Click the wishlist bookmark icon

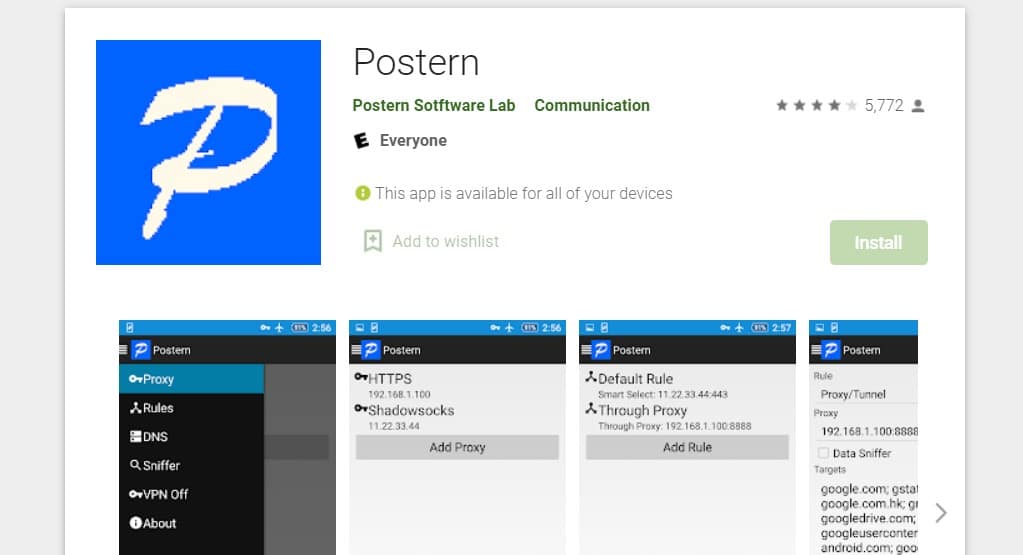point(373,241)
